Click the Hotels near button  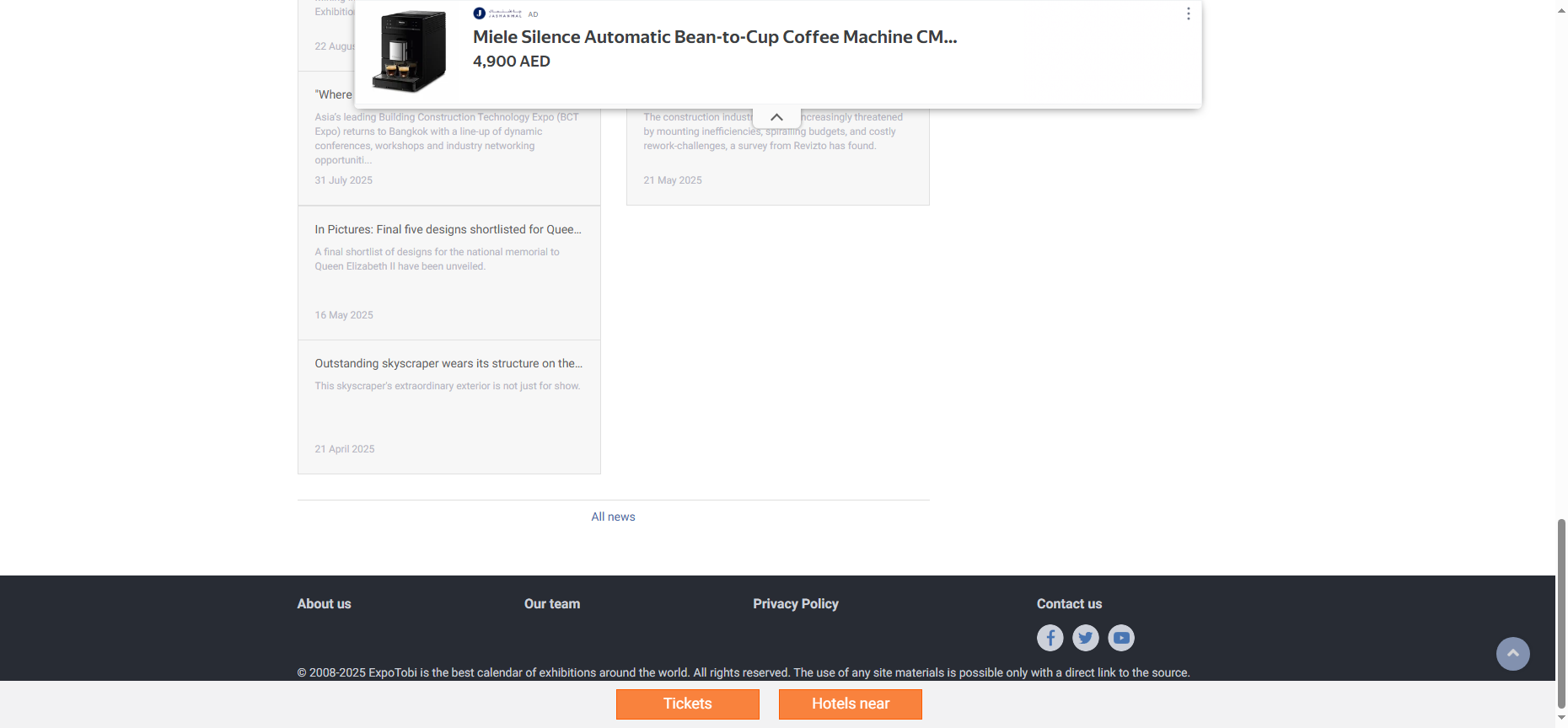tap(850, 704)
